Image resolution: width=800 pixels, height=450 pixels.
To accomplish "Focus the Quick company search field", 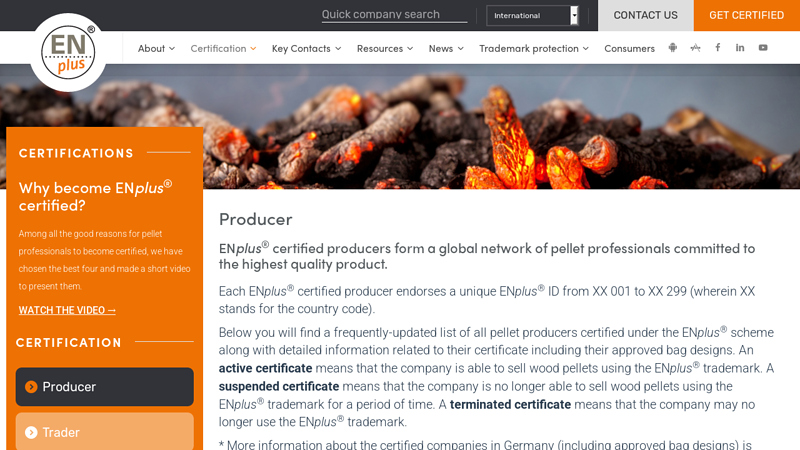I will coord(394,15).
